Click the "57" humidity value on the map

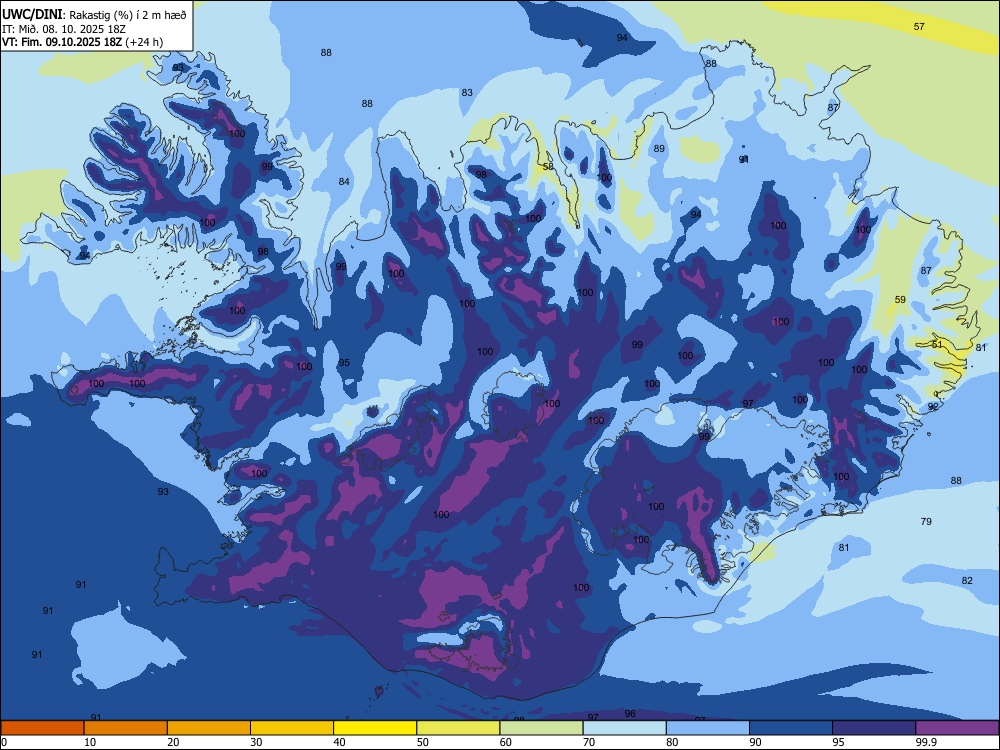[919, 27]
